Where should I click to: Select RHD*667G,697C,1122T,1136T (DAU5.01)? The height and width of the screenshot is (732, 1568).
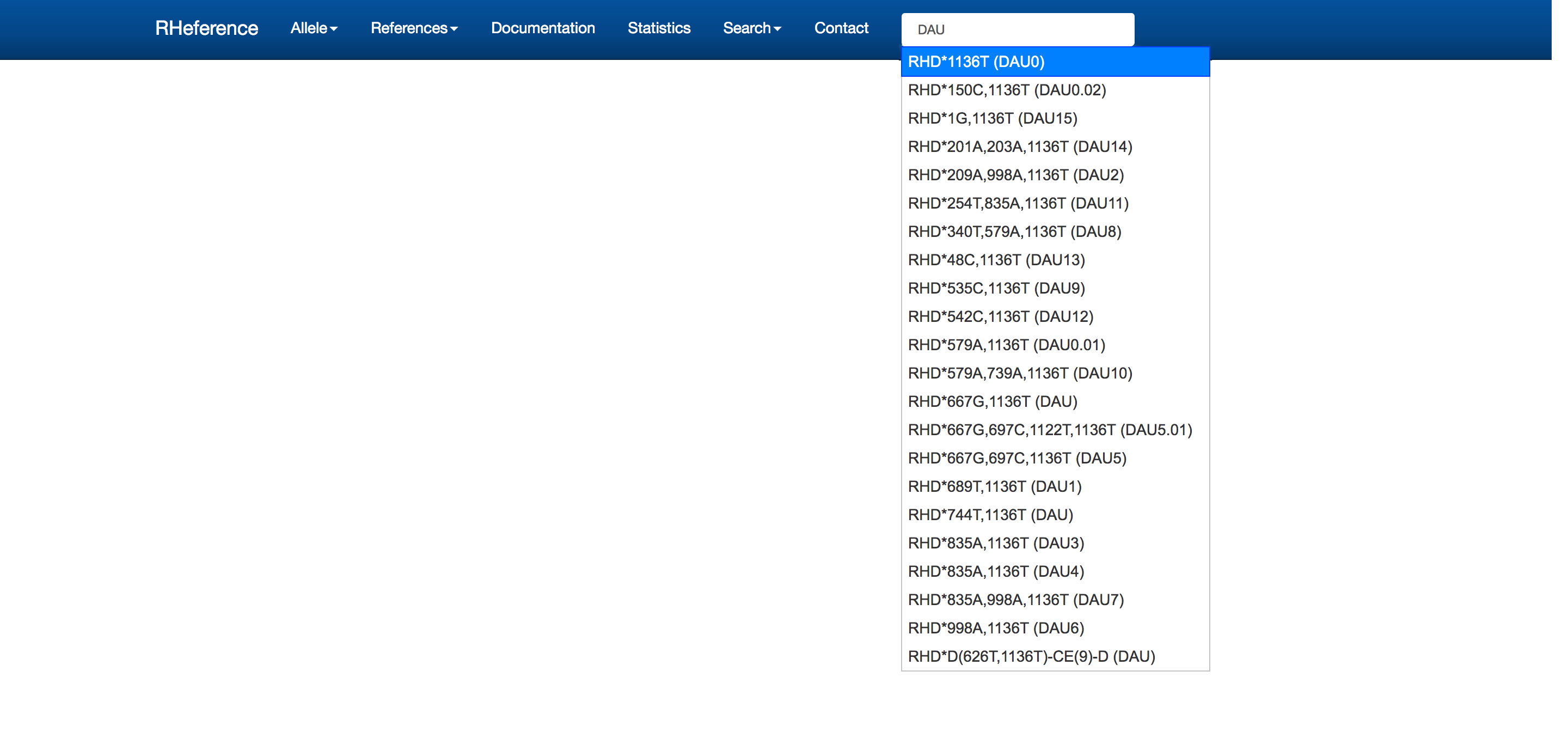click(1055, 430)
